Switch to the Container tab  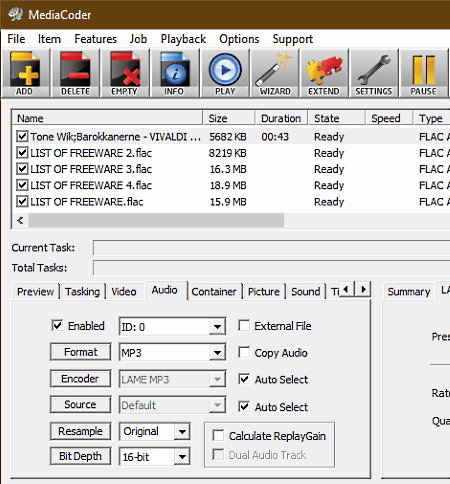(x=214, y=292)
